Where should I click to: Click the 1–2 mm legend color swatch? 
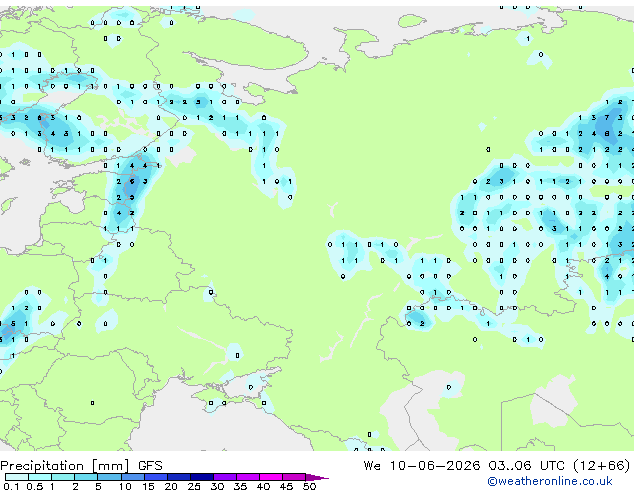[63, 477]
